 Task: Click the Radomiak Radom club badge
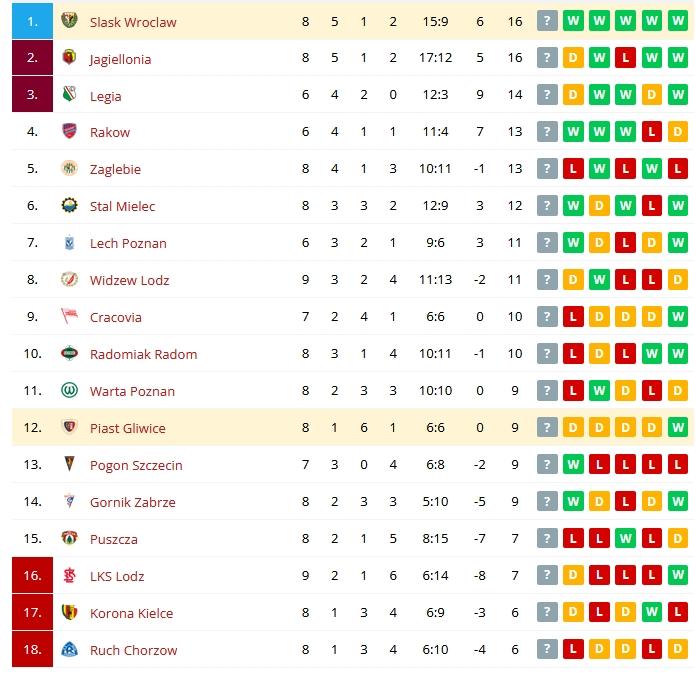pos(69,353)
